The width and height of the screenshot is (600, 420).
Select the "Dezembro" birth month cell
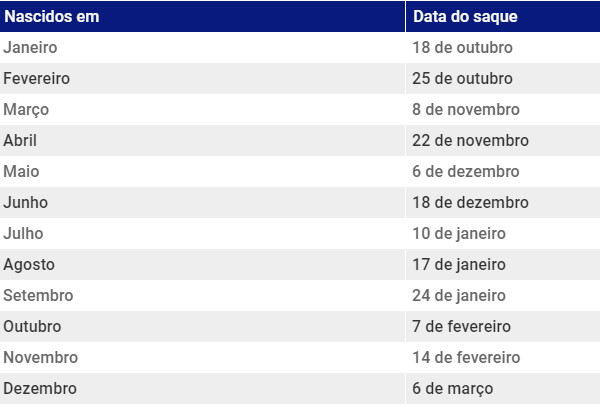click(x=40, y=388)
